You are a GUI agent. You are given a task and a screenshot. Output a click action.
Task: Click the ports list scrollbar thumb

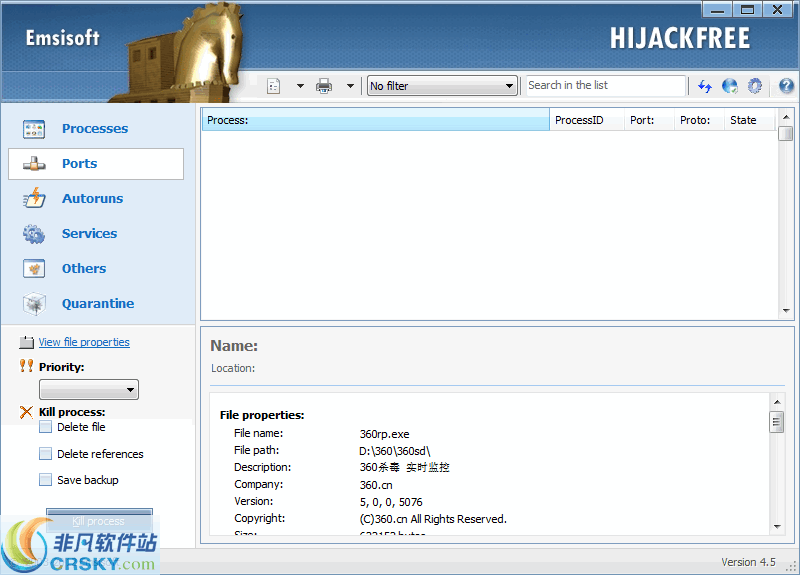pos(786,134)
